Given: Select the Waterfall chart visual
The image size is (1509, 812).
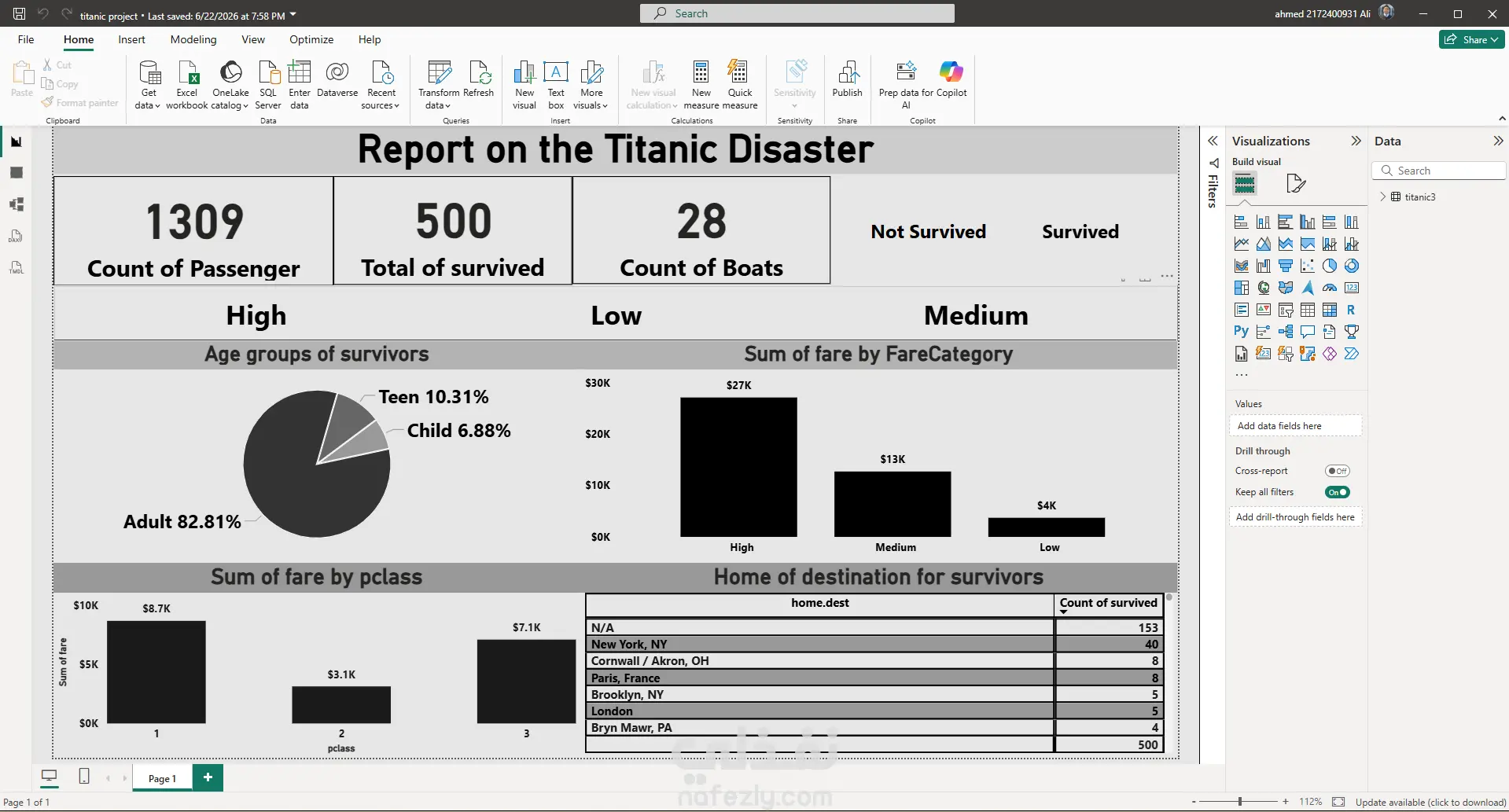Looking at the screenshot, I should click(x=1264, y=266).
